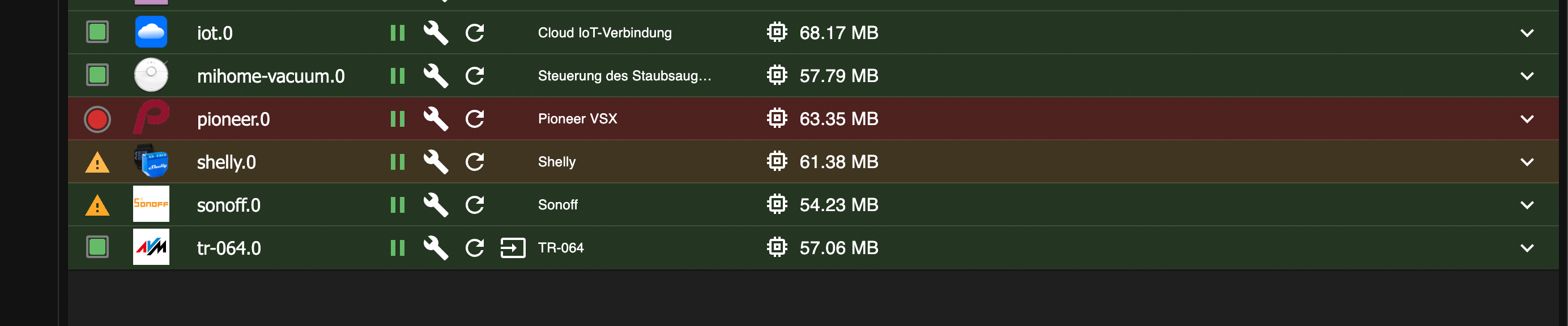The height and width of the screenshot is (326, 1568).
Task: Open settings wrench for mihome-vacuum.0
Action: tap(435, 76)
